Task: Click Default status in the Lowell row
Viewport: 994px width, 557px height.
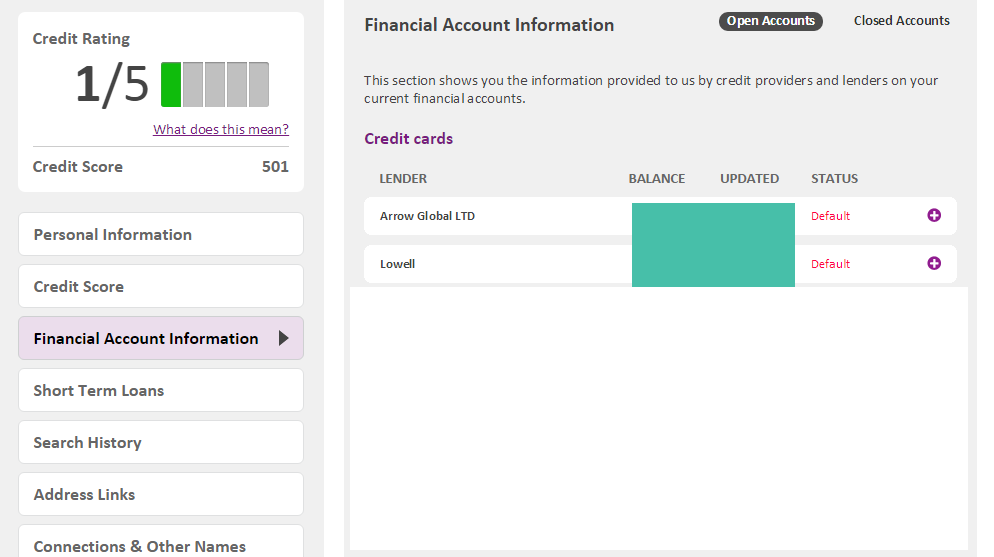Action: 830,264
